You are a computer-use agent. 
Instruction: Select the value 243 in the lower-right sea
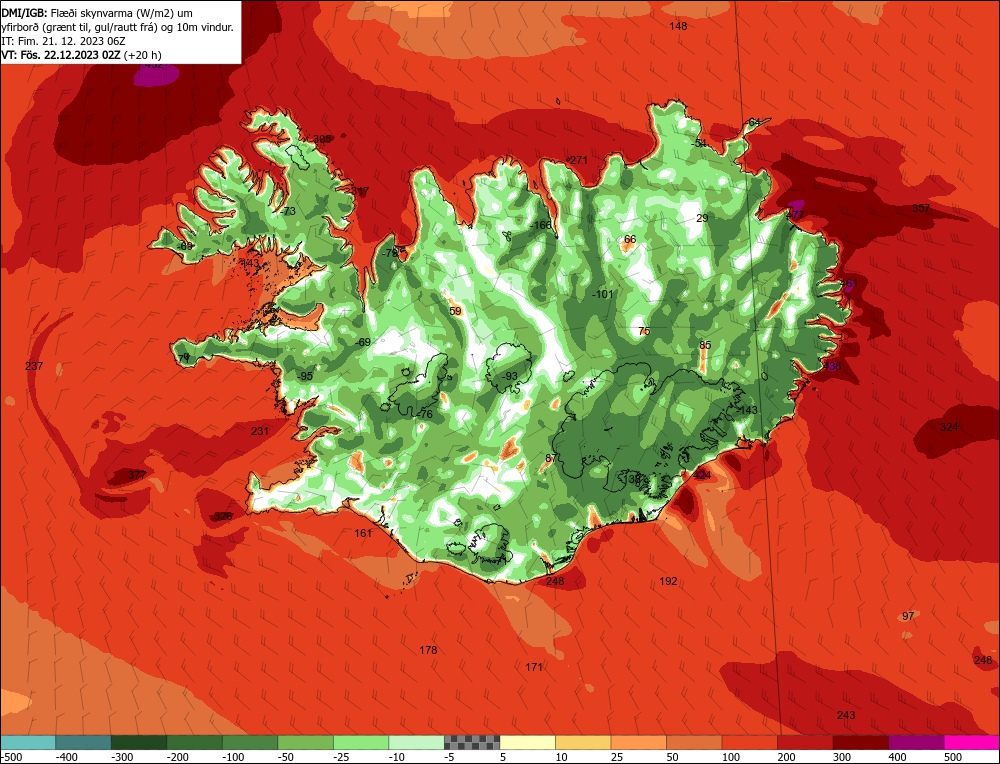(846, 715)
